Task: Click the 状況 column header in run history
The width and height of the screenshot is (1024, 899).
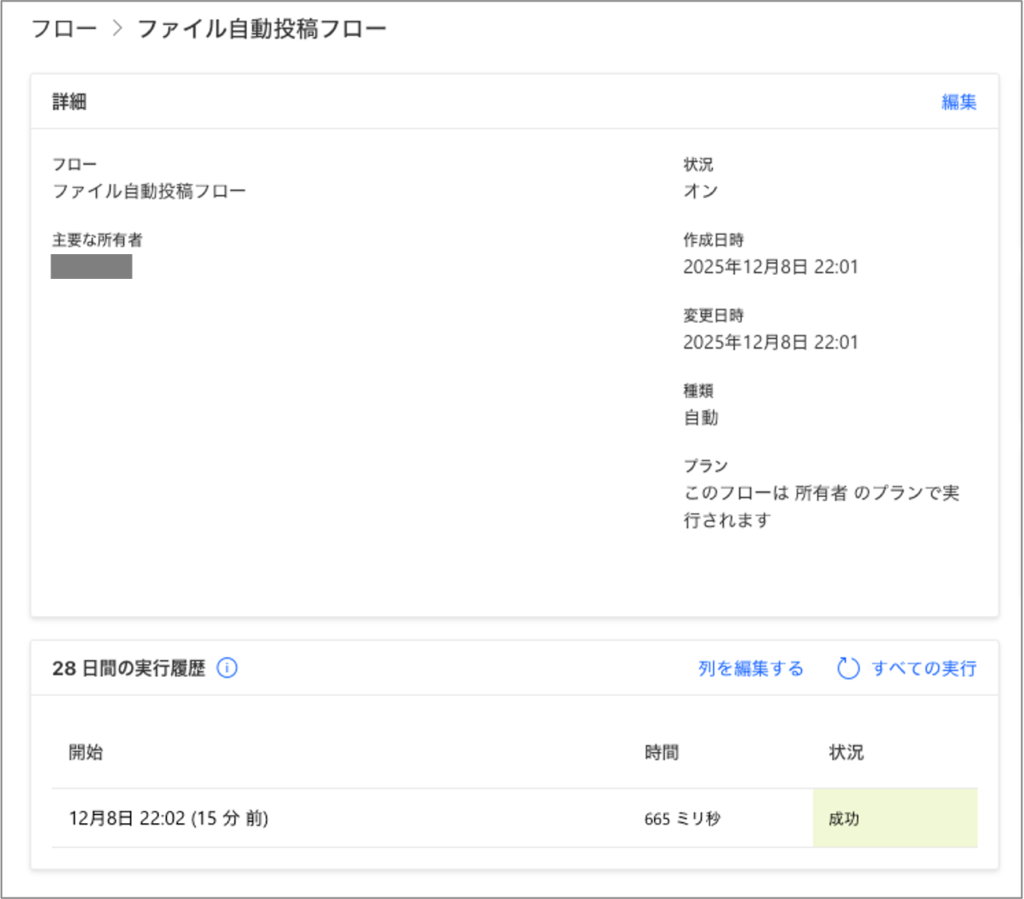Action: tap(845, 752)
